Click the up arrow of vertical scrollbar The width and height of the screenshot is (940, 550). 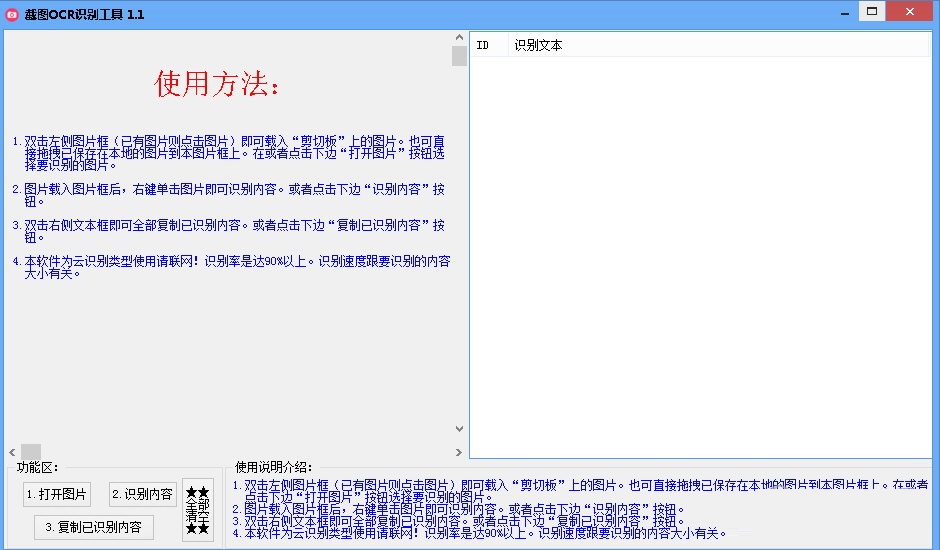[459, 37]
